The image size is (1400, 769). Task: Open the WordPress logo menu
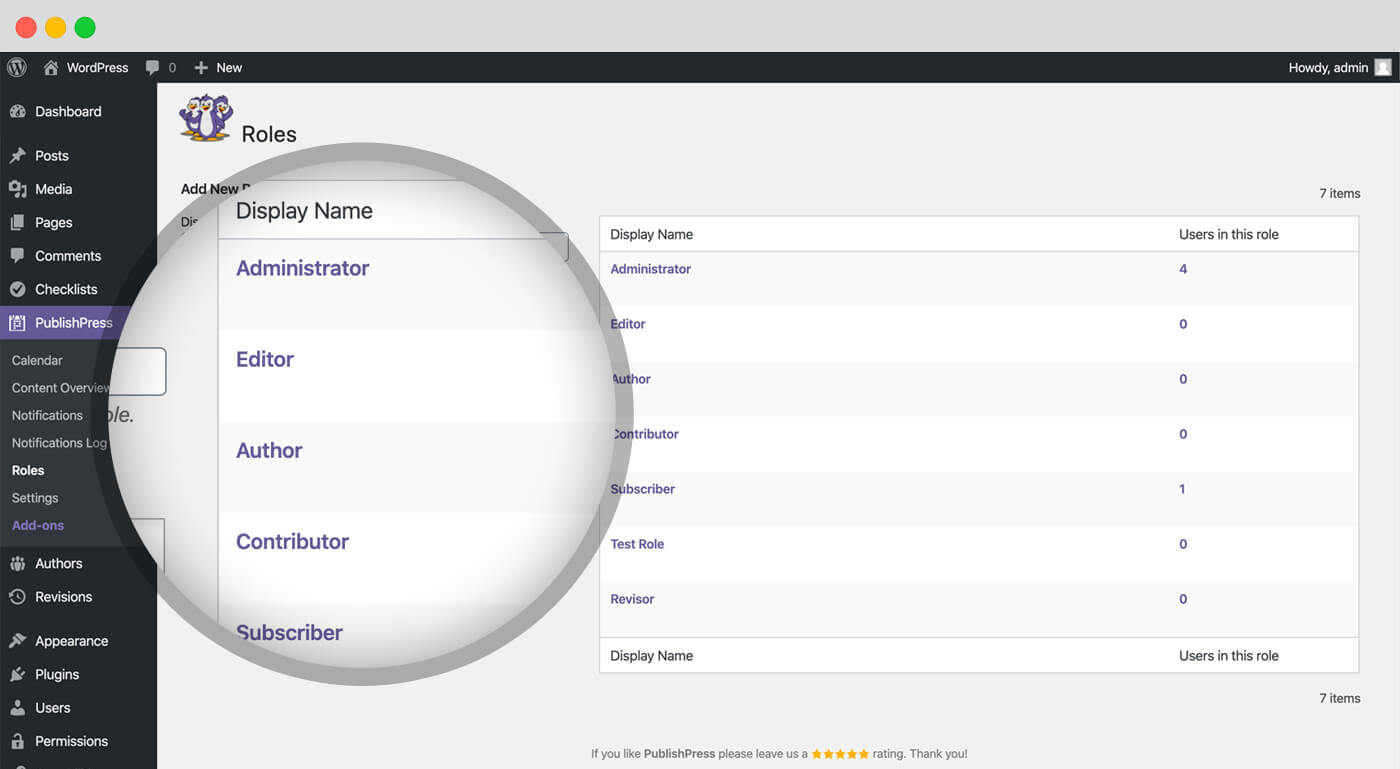tap(17, 67)
